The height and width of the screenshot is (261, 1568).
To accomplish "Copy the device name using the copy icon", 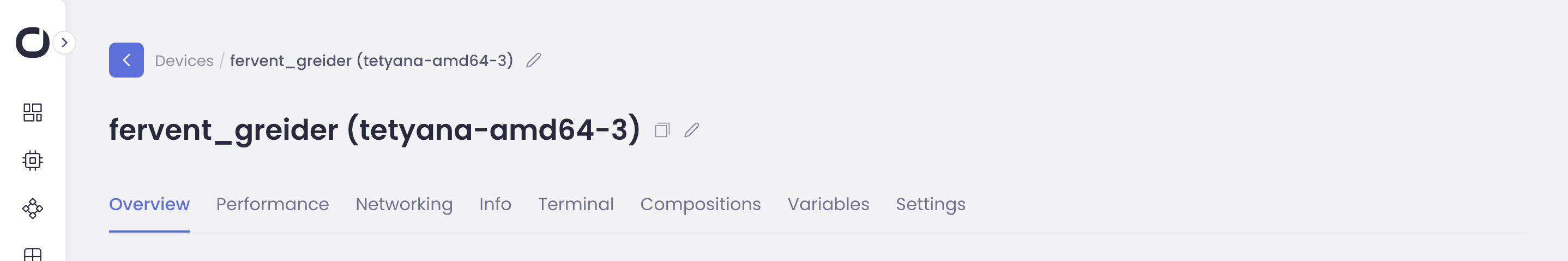I will (x=662, y=130).
